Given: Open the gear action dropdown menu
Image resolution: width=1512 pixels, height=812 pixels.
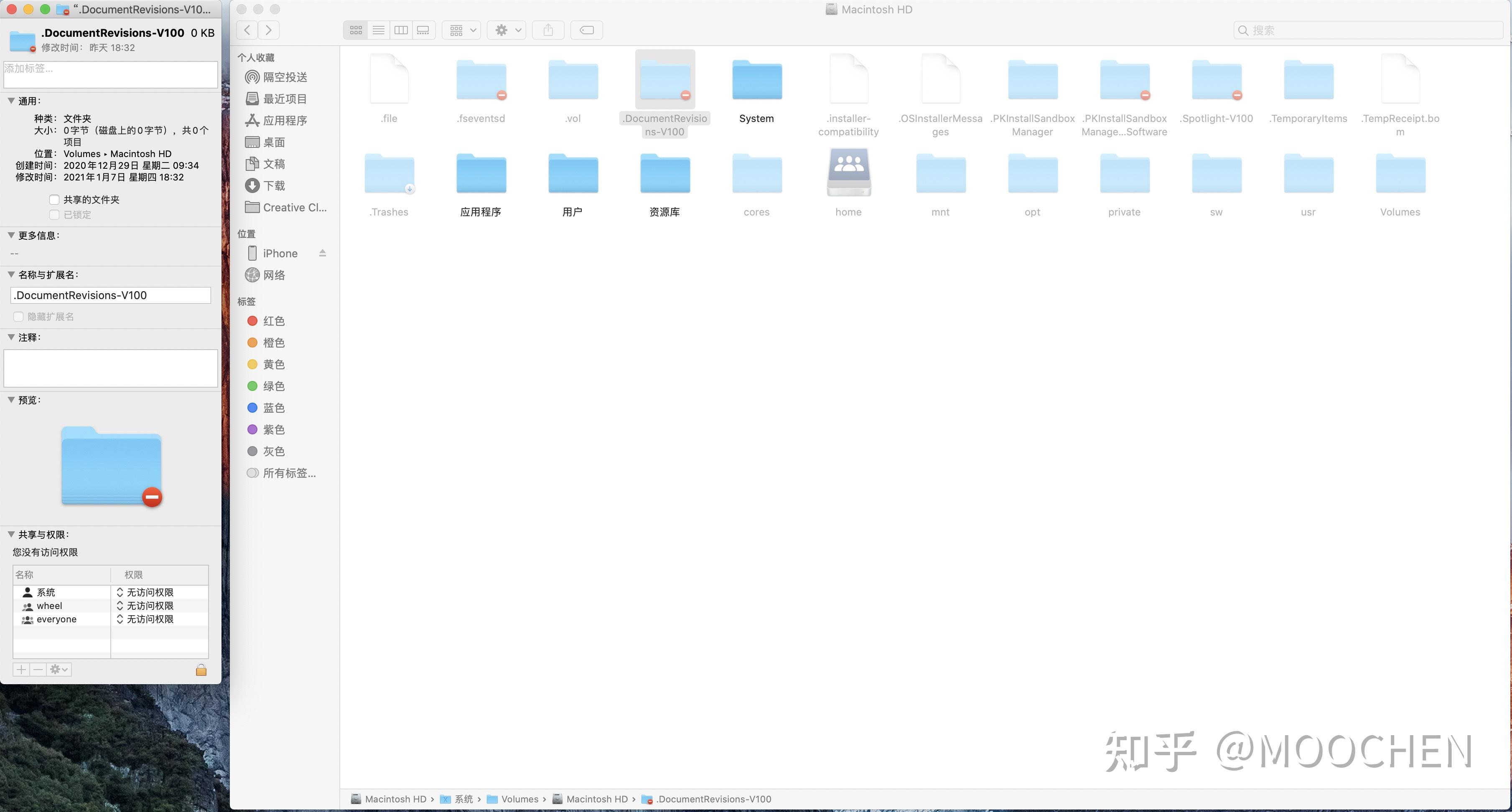Looking at the screenshot, I should click(x=507, y=30).
